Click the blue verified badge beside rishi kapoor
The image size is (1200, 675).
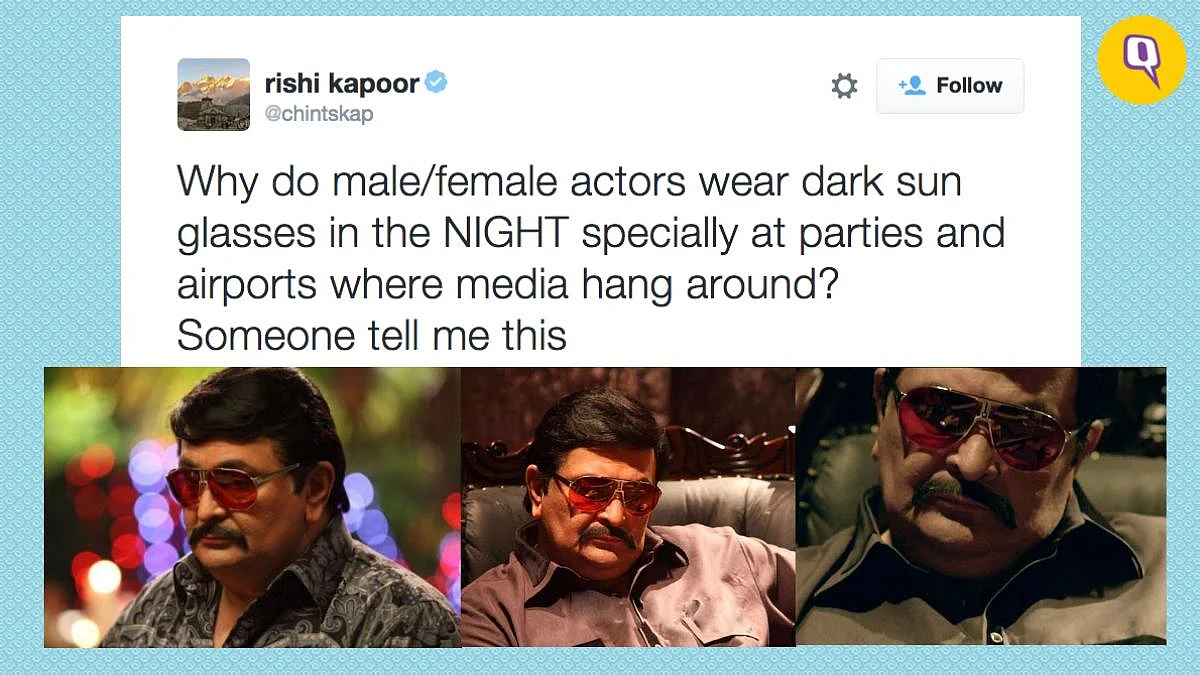click(x=436, y=83)
